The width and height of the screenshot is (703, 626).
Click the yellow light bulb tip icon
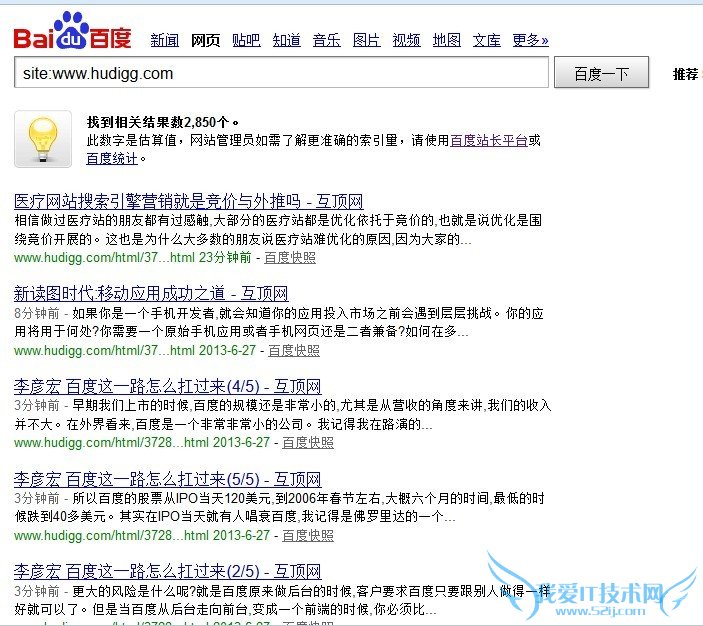click(43, 139)
